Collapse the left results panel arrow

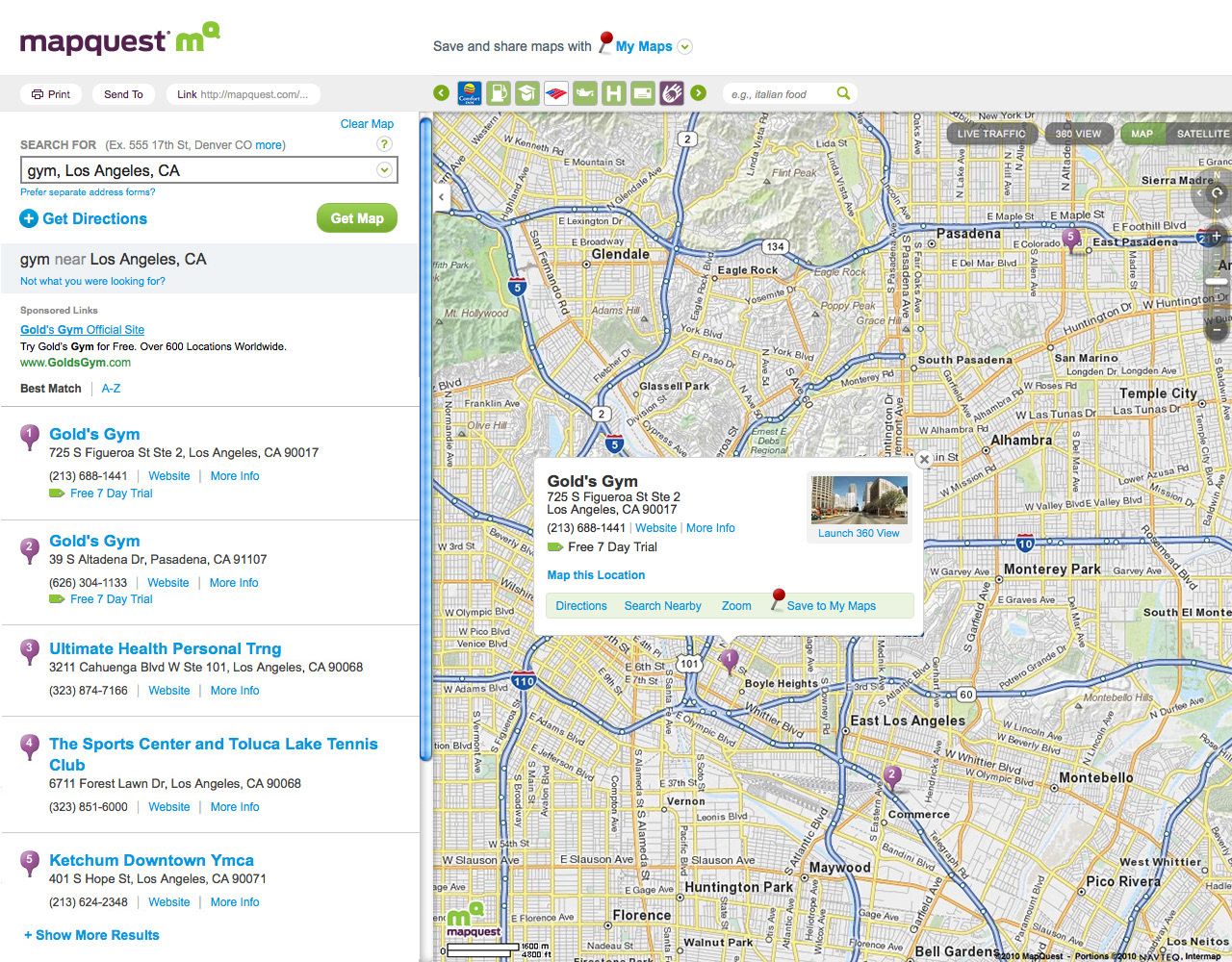point(442,197)
